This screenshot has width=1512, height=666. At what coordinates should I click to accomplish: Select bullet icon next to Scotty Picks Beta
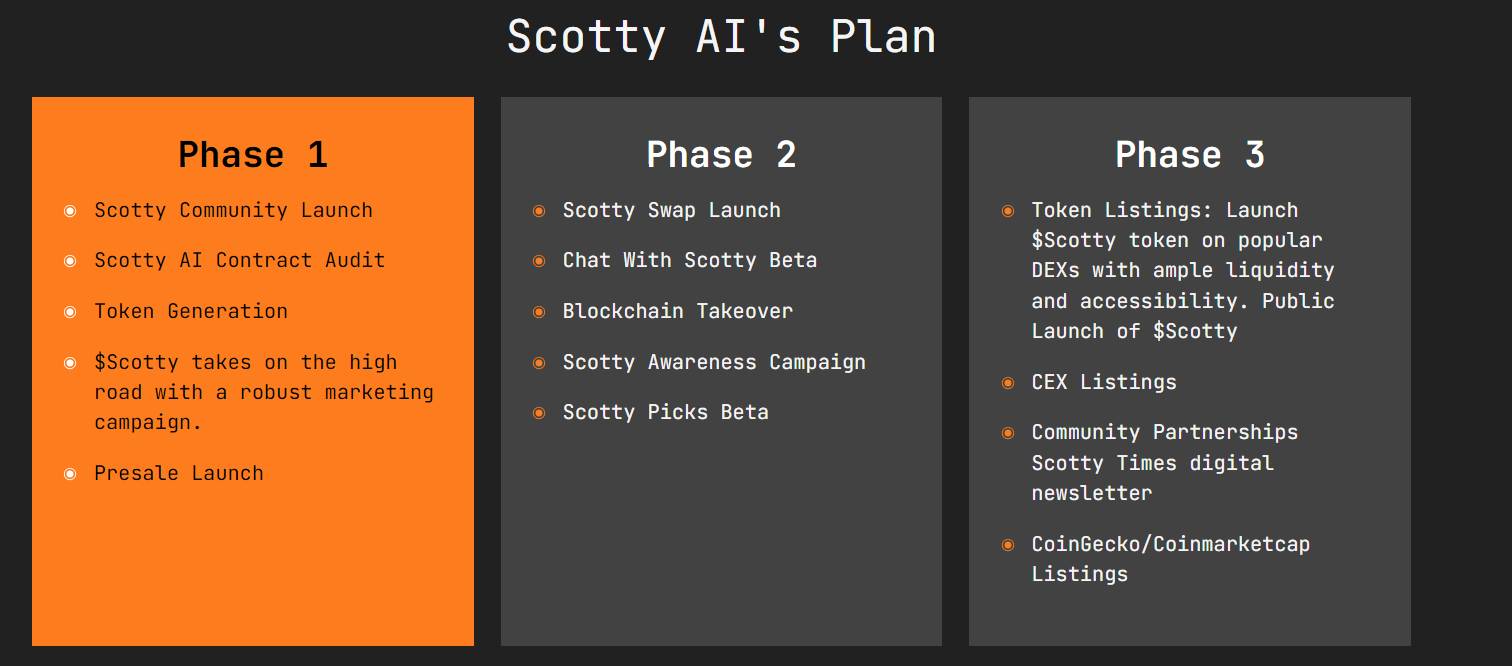point(539,413)
